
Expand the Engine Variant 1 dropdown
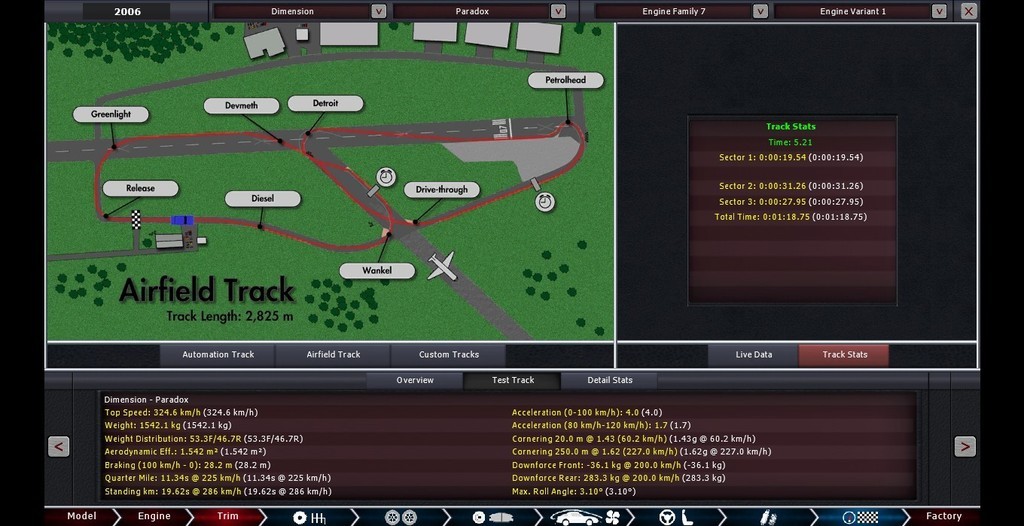click(939, 11)
